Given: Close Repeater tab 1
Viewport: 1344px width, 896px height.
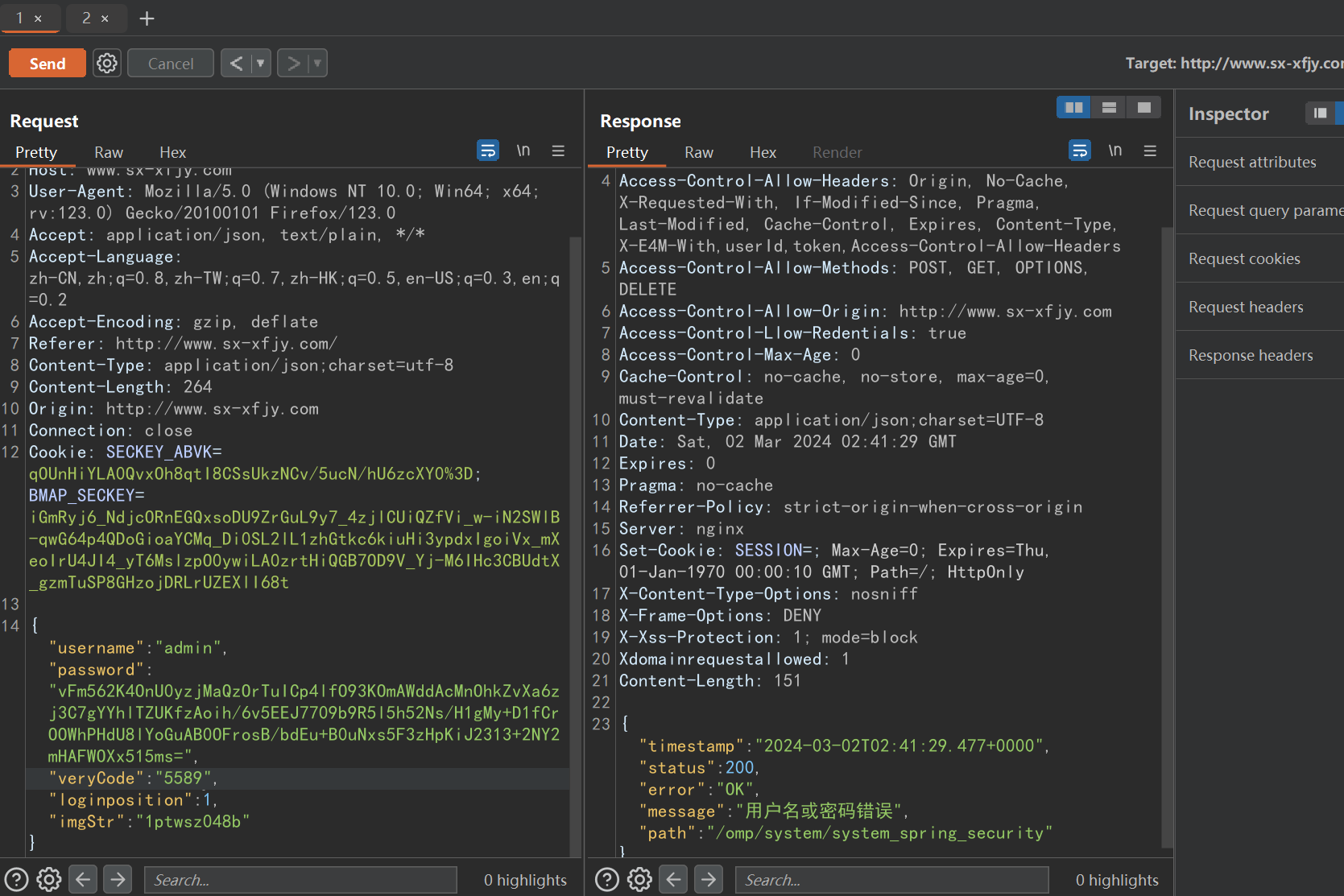Looking at the screenshot, I should click(38, 19).
